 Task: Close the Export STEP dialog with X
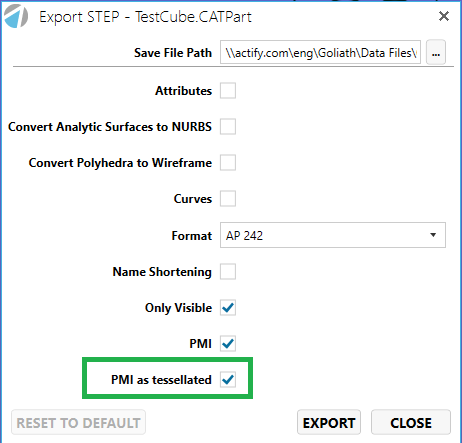click(444, 16)
